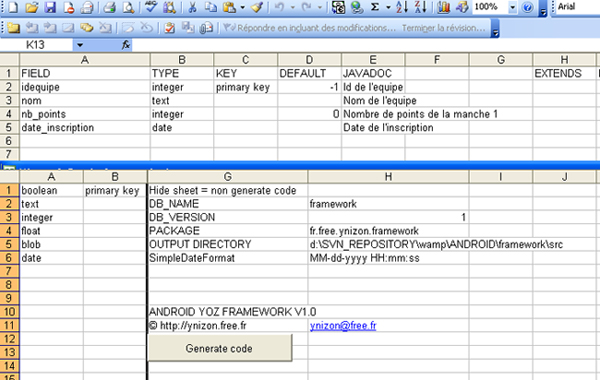This screenshot has height=380, width=600.
Task: Select the 'MM-dd-yyyy HH:mm:ss' cell
Action: [388, 258]
